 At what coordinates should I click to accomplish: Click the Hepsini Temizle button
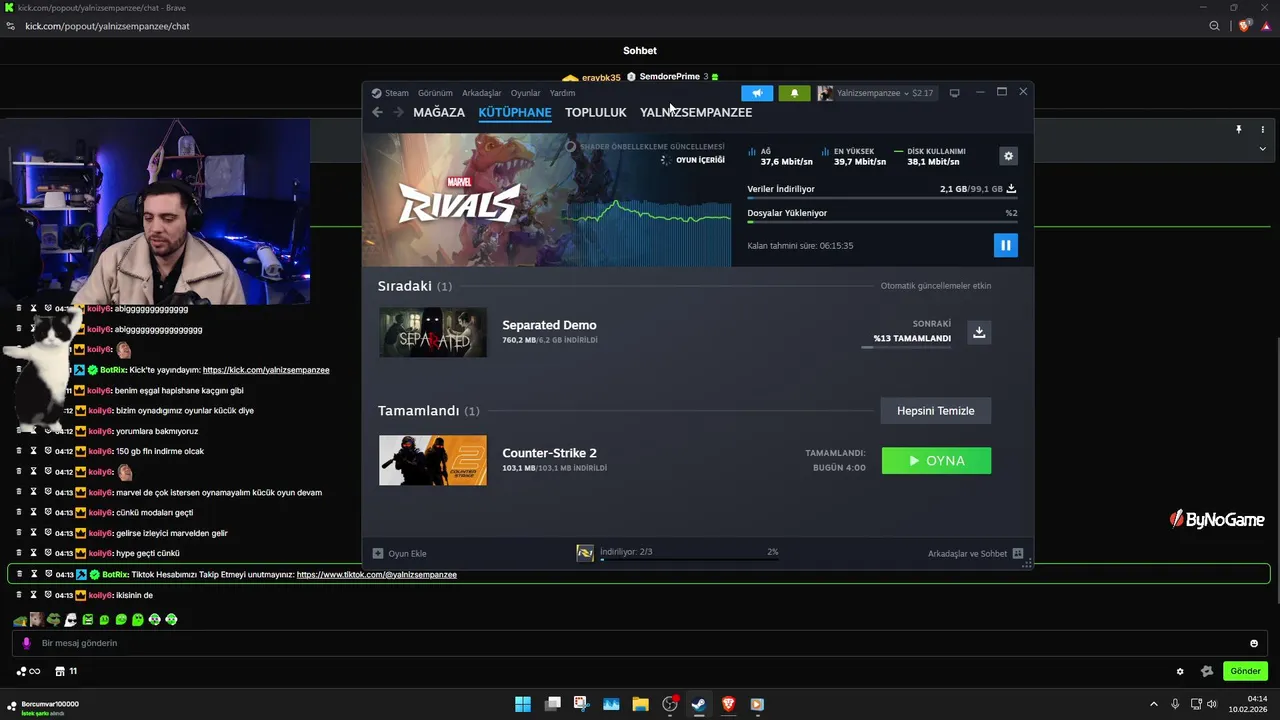click(x=936, y=411)
